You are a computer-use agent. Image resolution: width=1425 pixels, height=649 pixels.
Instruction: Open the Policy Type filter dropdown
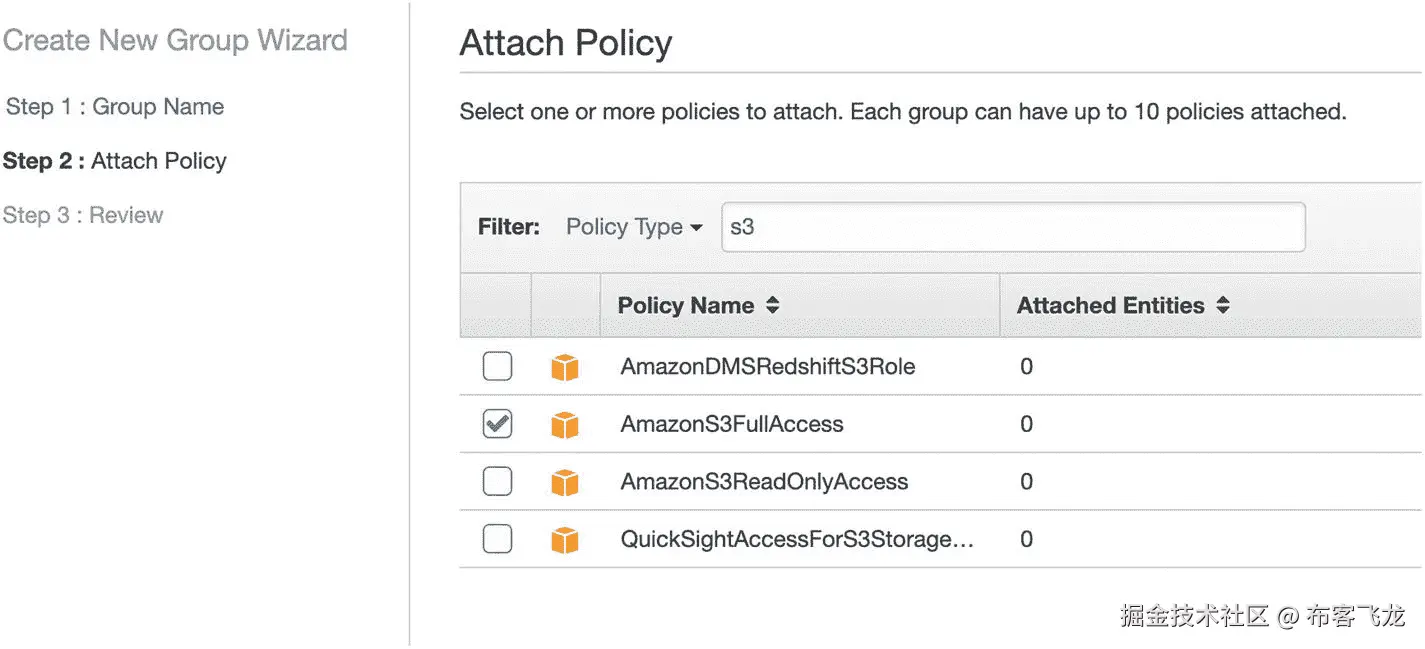[x=634, y=227]
